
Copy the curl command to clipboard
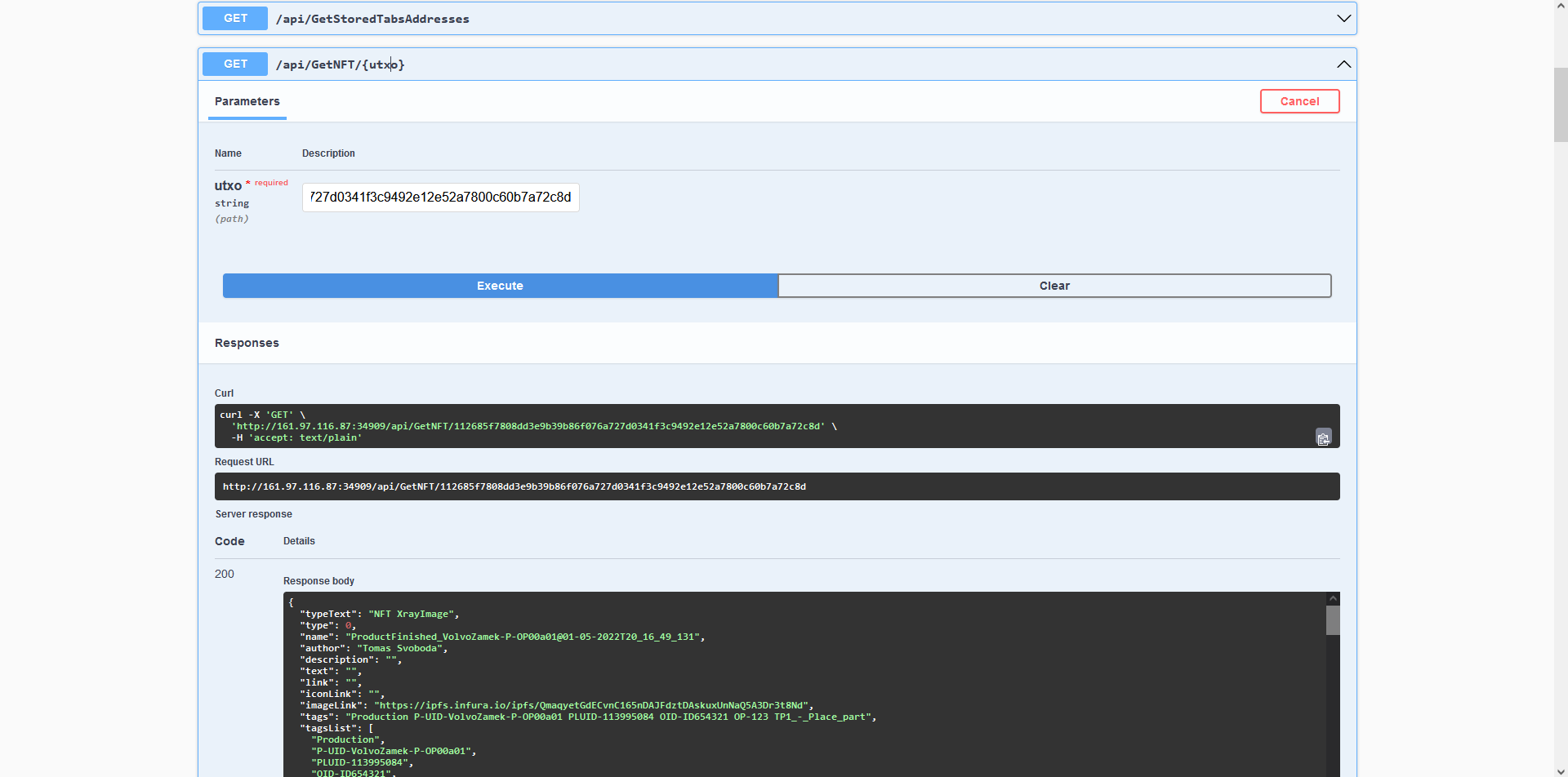click(x=1323, y=438)
